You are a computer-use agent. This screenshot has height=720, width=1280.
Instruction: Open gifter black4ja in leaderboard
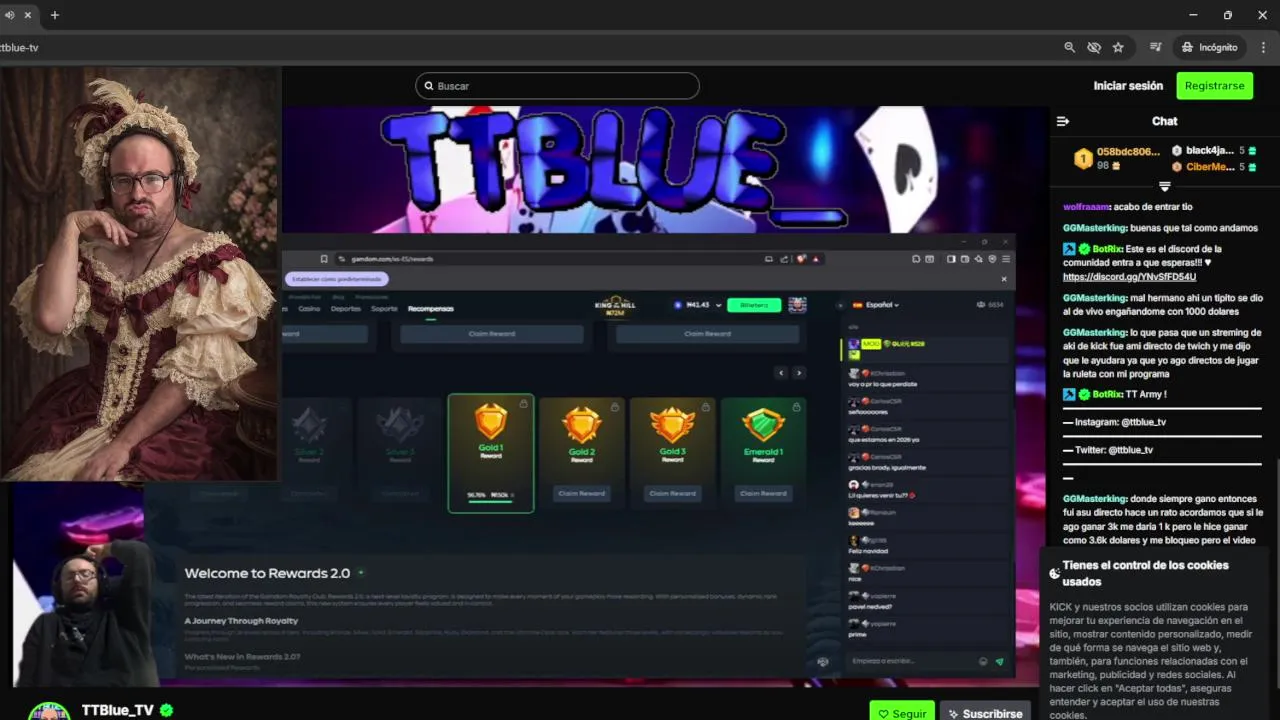coord(1209,151)
